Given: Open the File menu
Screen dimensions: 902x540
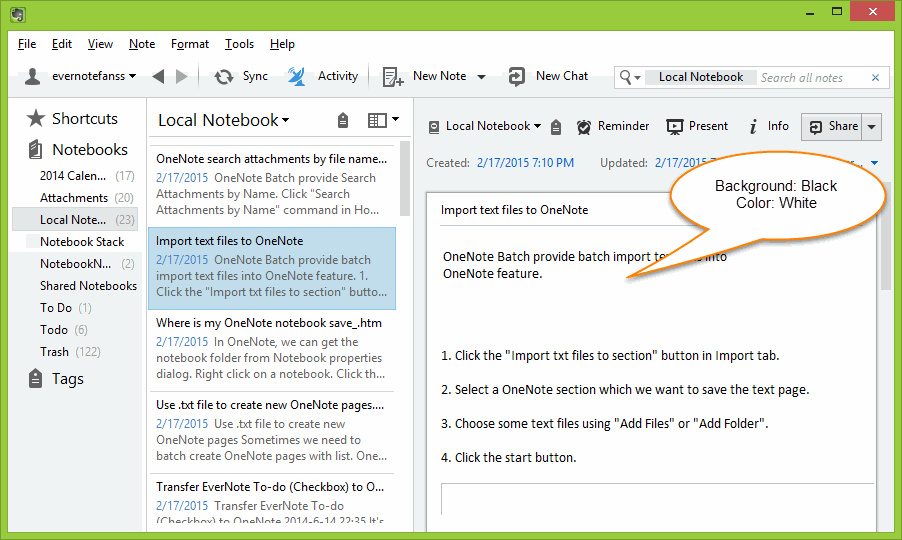Looking at the screenshot, I should [26, 44].
